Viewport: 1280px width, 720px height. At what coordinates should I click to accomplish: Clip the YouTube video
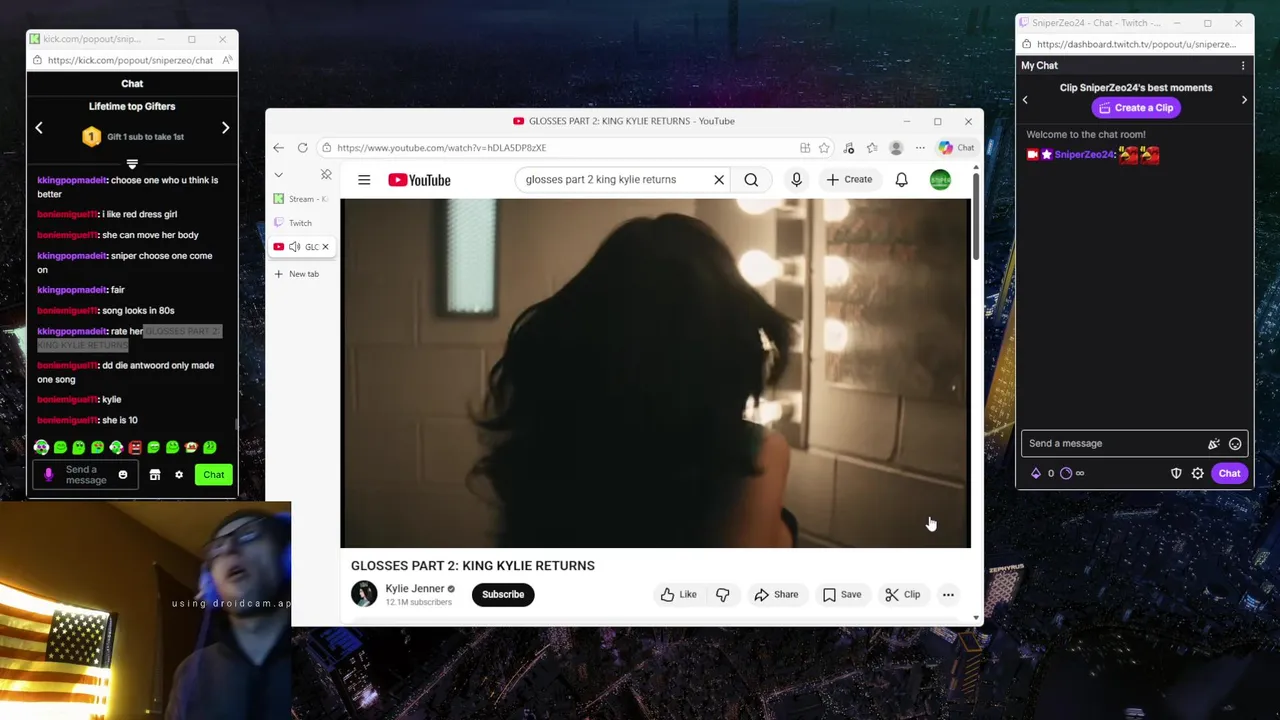pos(903,594)
